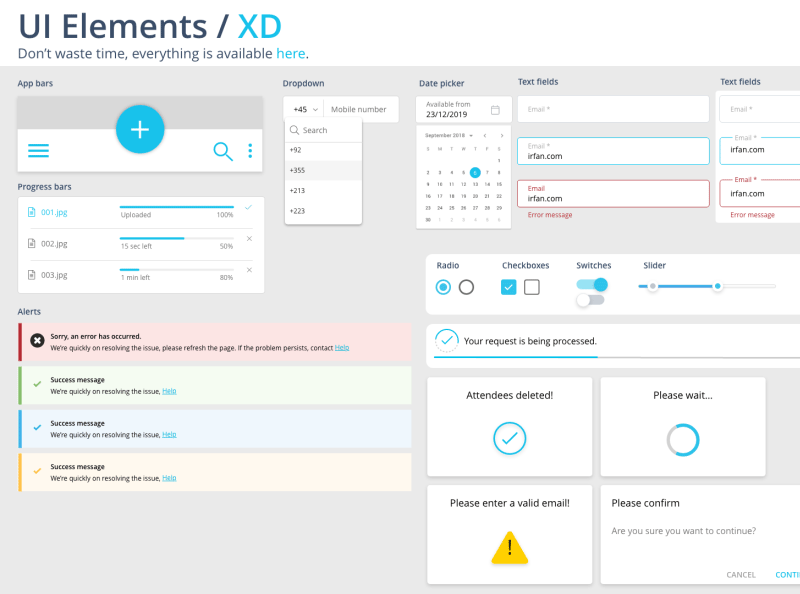The width and height of the screenshot is (800, 594).
Task: Open the 'here' link in the page subtitle
Action: pos(291,53)
